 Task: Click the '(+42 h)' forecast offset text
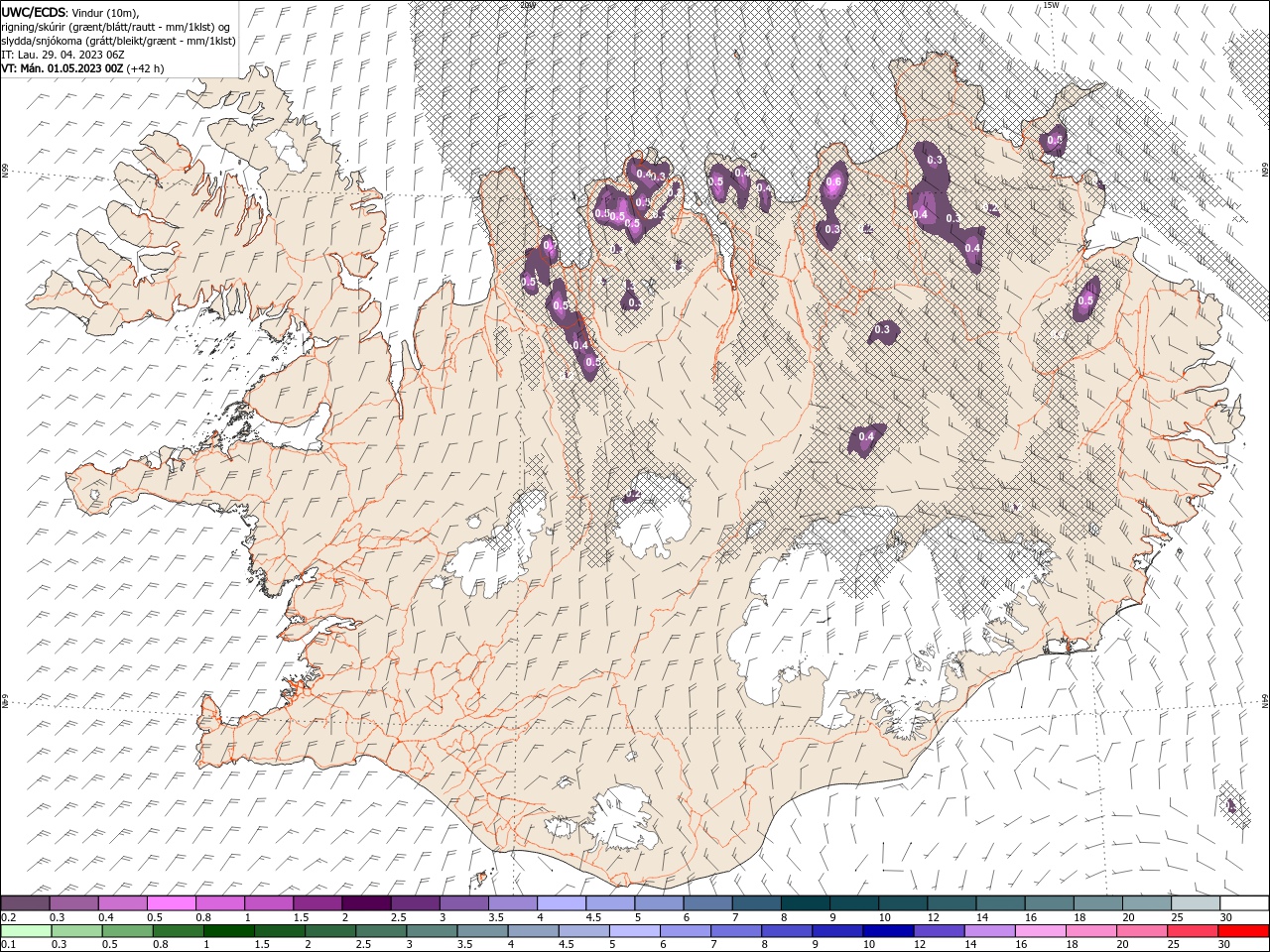pyautogui.click(x=146, y=68)
